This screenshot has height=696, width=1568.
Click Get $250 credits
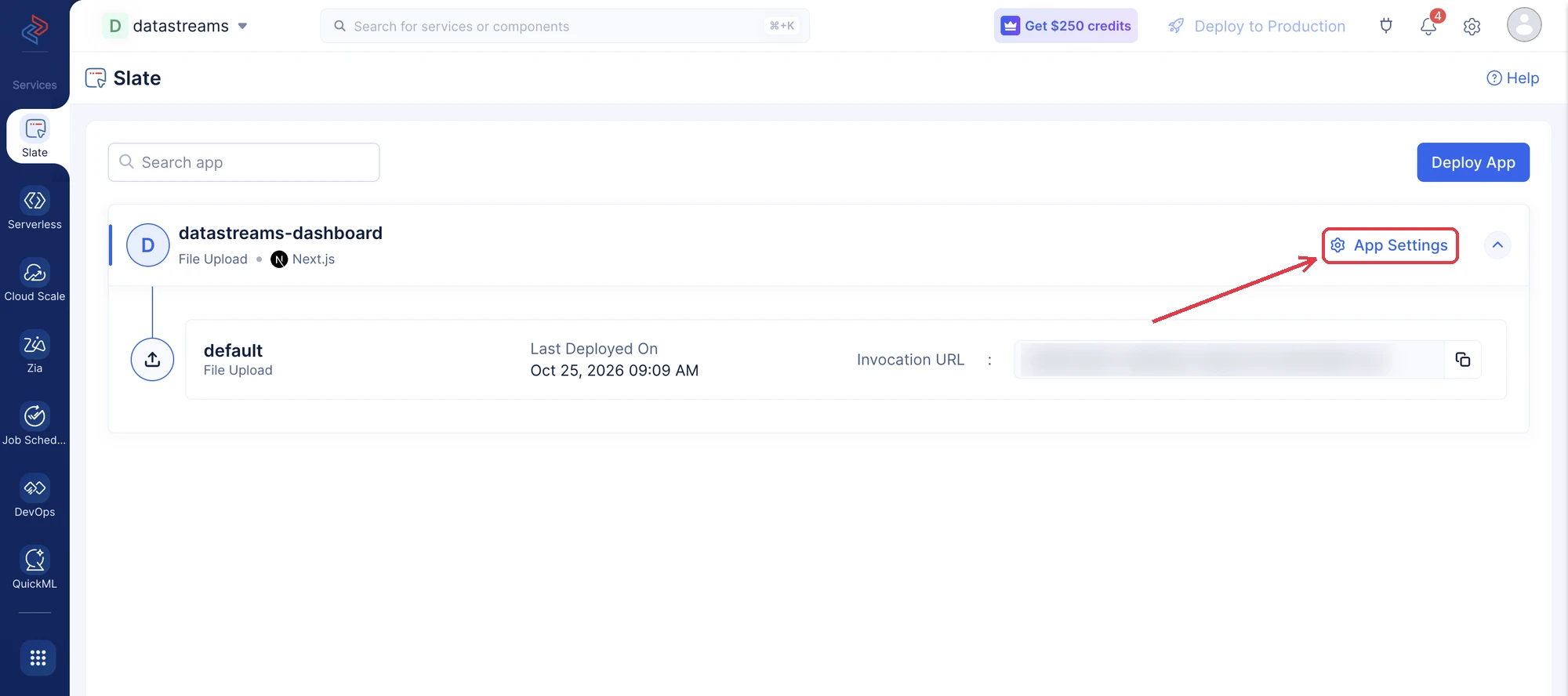(x=1065, y=26)
